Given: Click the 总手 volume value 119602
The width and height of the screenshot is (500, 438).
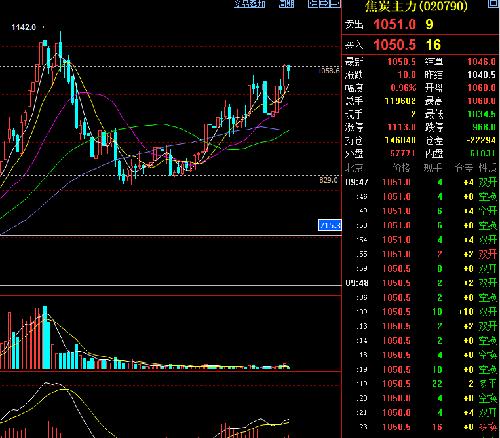Looking at the screenshot, I should pos(400,101).
